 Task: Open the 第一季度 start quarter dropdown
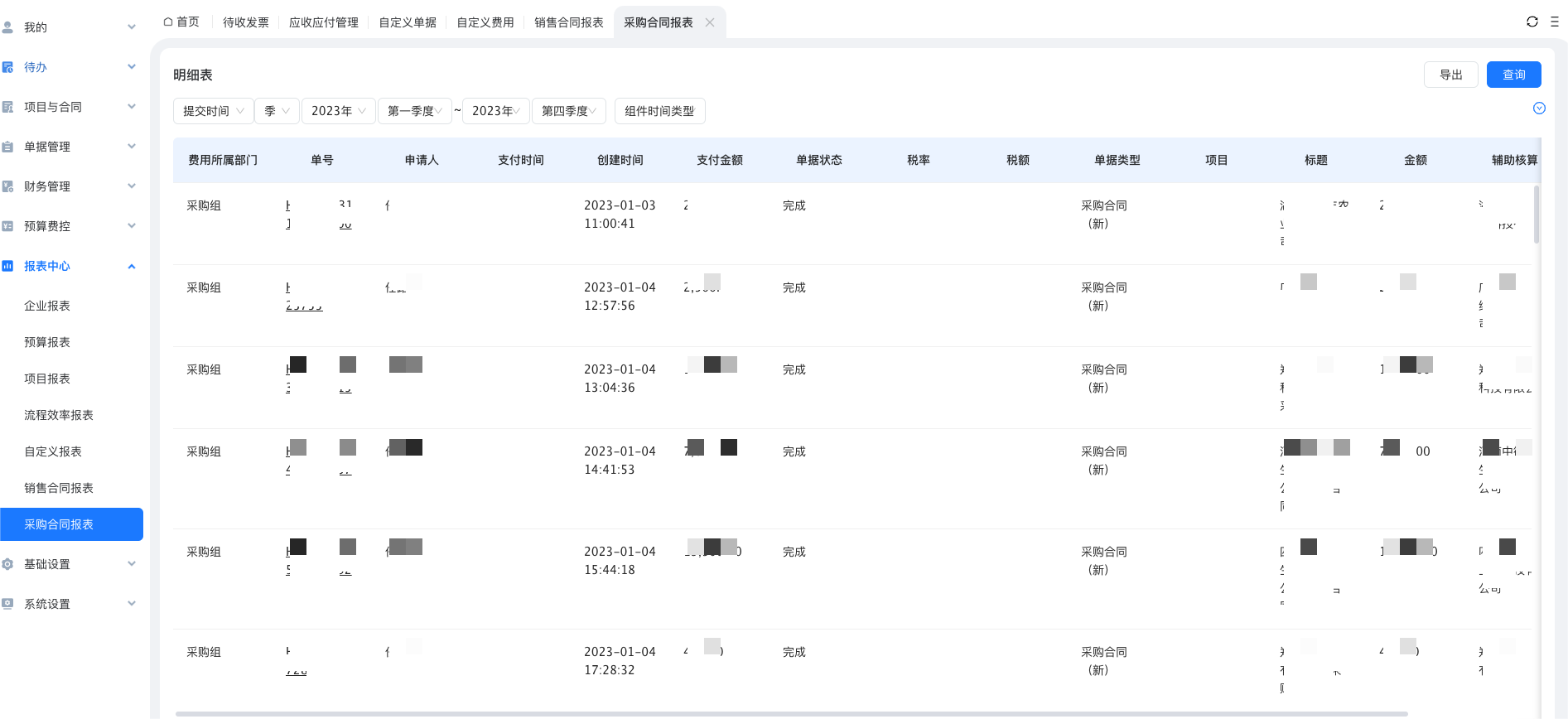click(414, 111)
